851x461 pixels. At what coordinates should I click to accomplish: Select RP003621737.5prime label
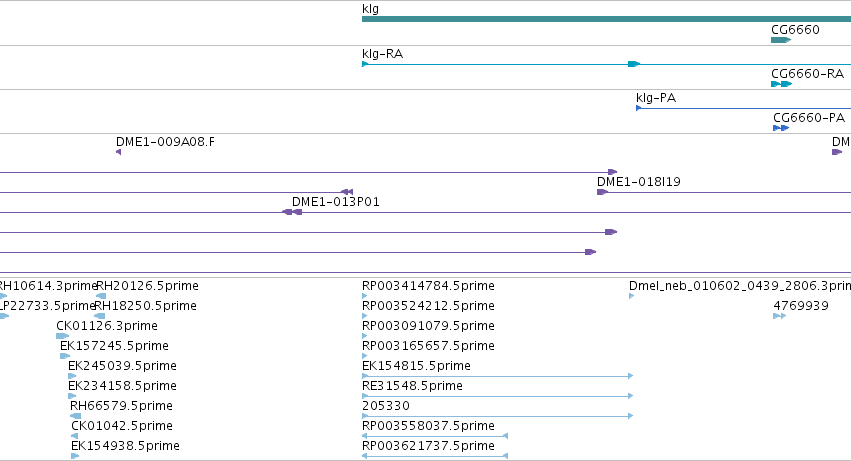point(428,446)
